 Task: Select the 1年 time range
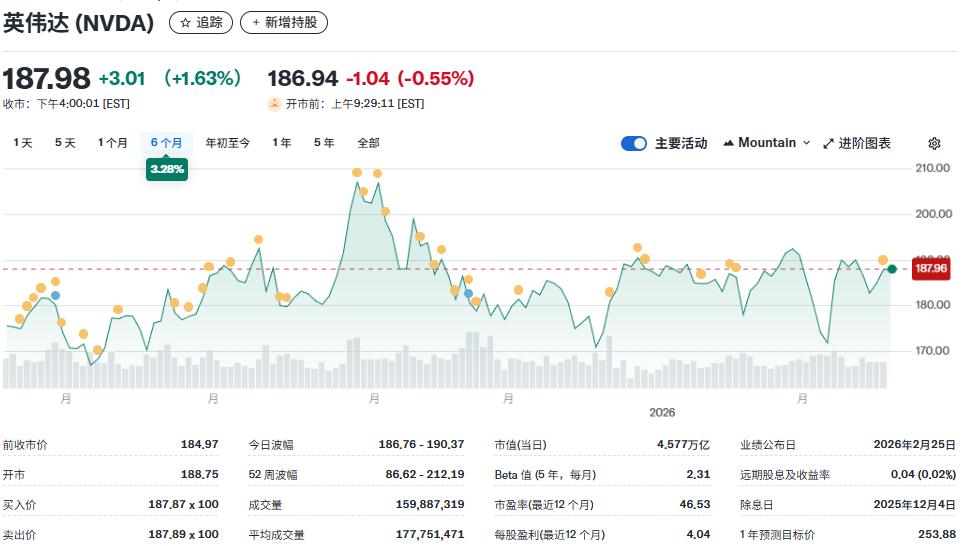(282, 143)
